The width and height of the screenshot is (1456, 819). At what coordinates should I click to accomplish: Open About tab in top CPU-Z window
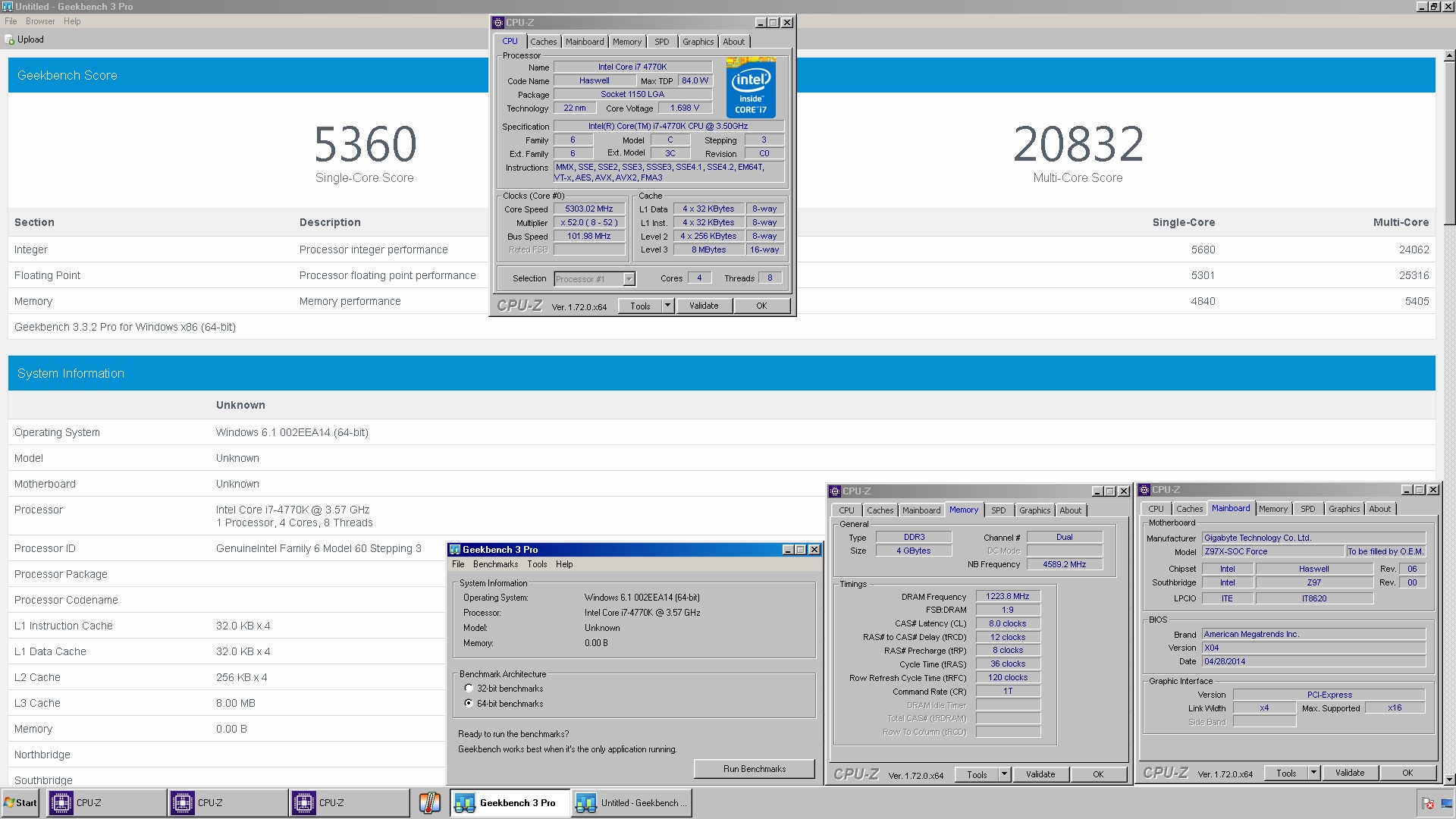click(x=733, y=42)
